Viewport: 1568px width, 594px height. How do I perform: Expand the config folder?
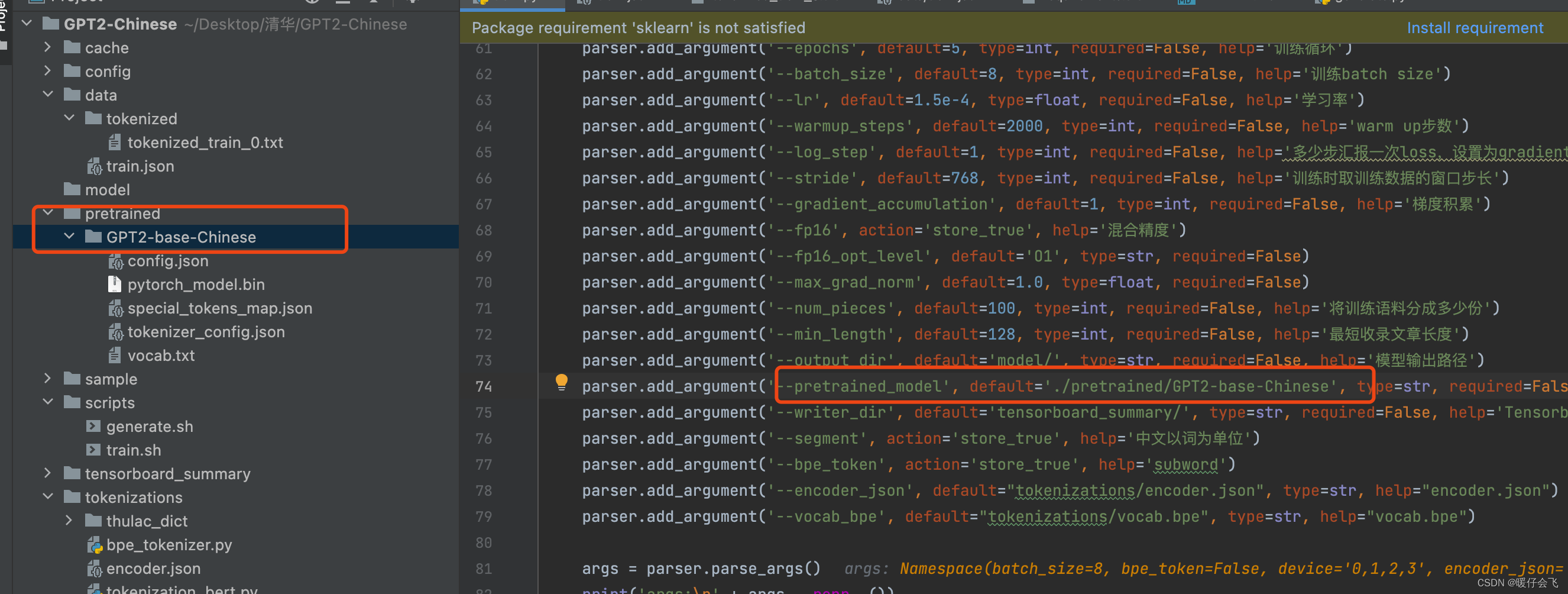point(48,71)
